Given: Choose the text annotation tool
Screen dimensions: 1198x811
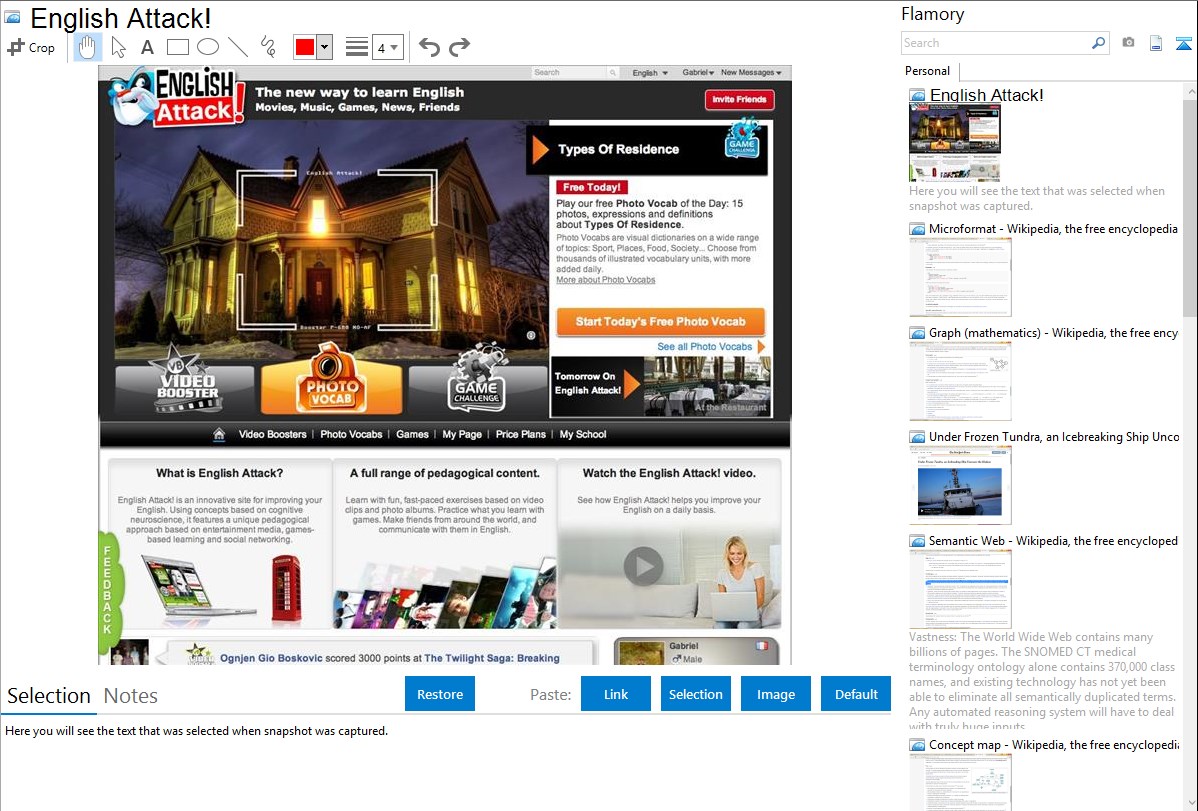Looking at the screenshot, I should (147, 47).
